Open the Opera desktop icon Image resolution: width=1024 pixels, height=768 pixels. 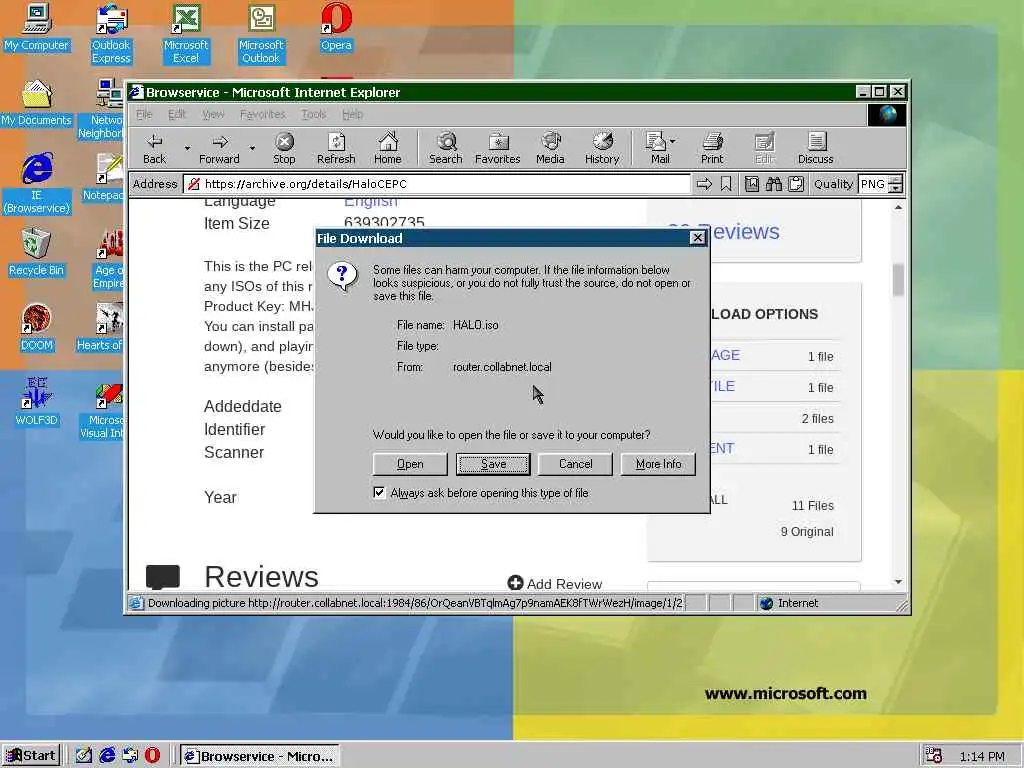click(336, 27)
